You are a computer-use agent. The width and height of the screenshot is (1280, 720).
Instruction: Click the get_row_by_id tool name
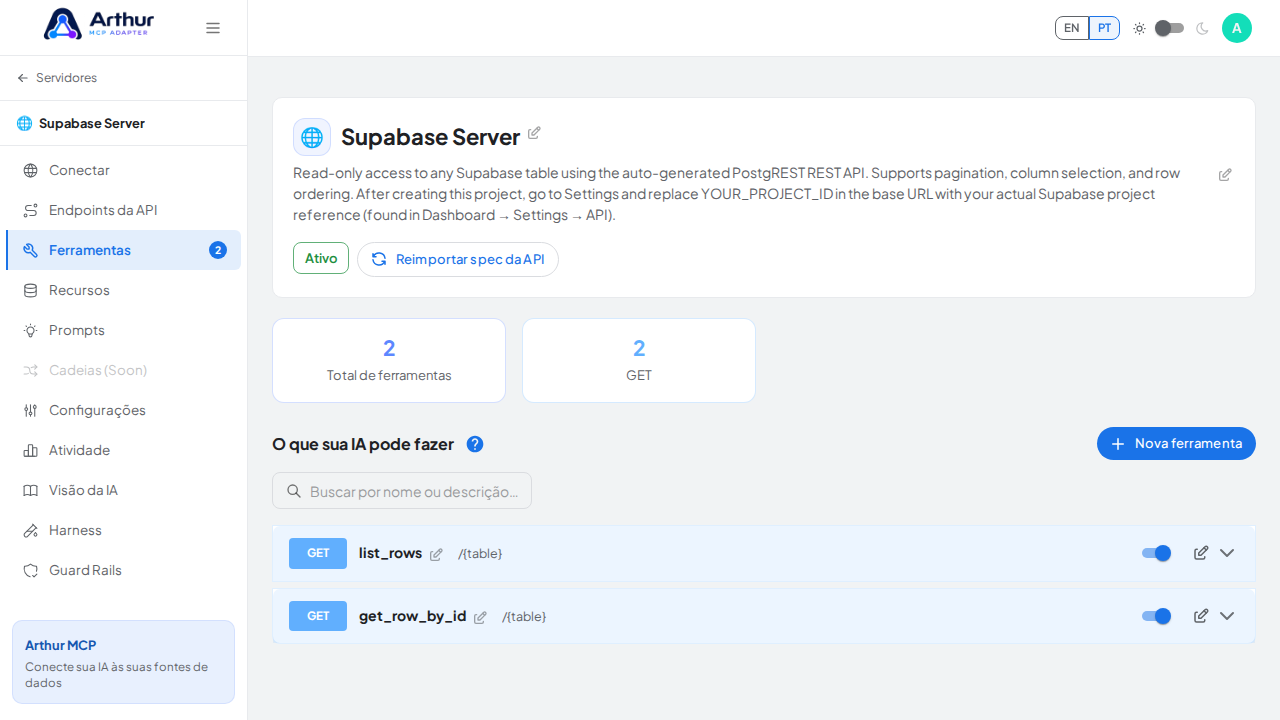point(413,616)
